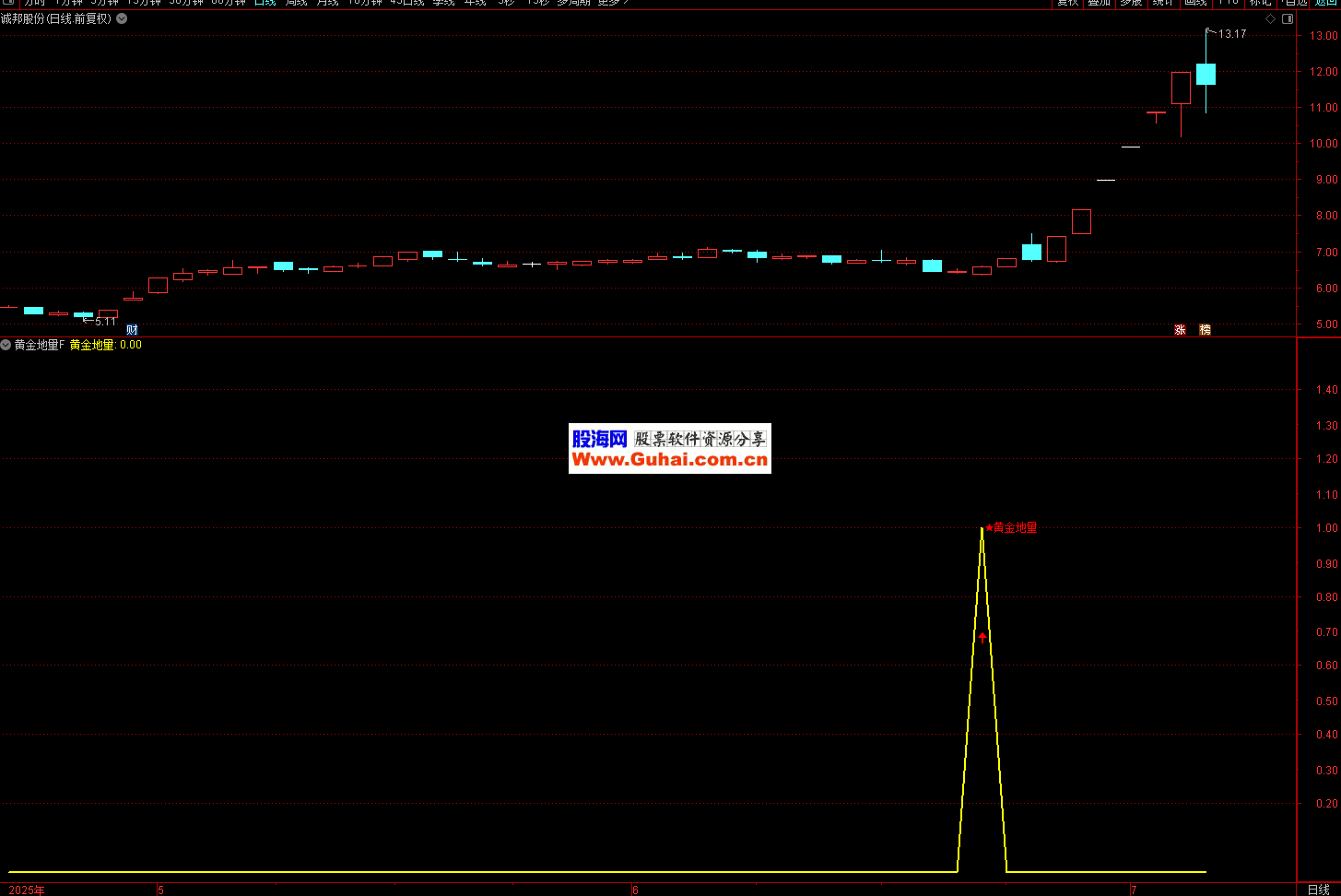The height and width of the screenshot is (896, 1341).
Task: Click the 涨 marker under the chart
Action: [x=1180, y=329]
